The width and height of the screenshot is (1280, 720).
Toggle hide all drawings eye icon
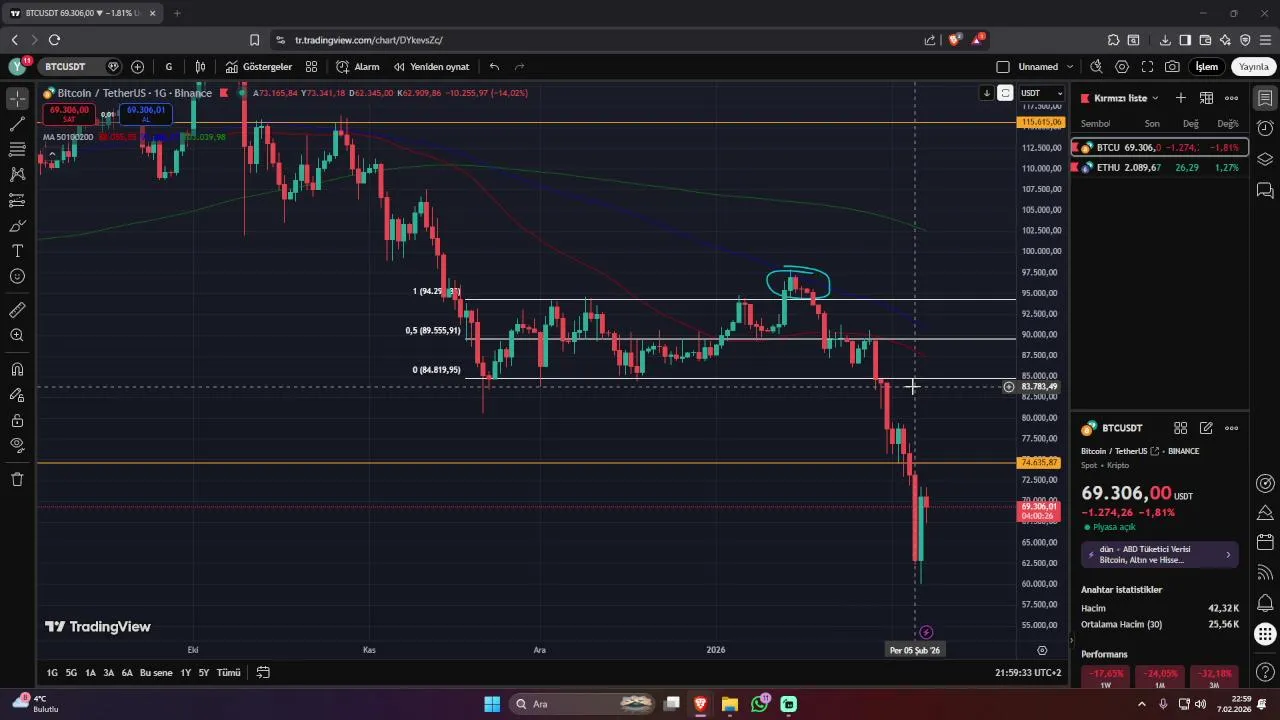[17, 445]
